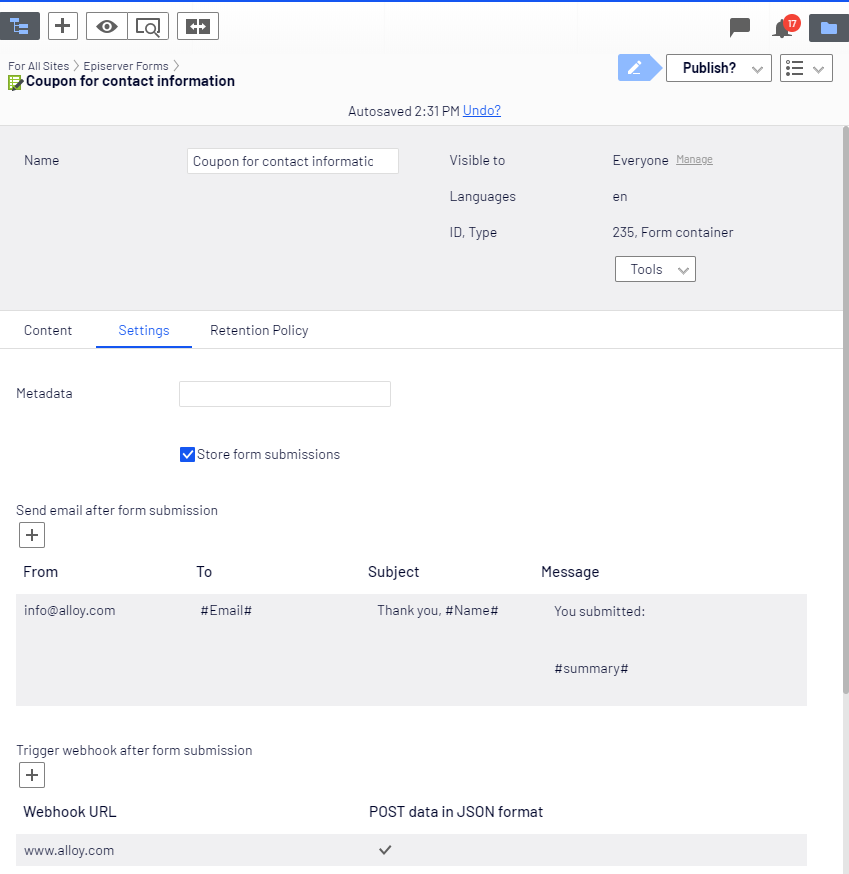This screenshot has height=874, width=849.
Task: Open the assets pane folder icon
Action: click(828, 27)
